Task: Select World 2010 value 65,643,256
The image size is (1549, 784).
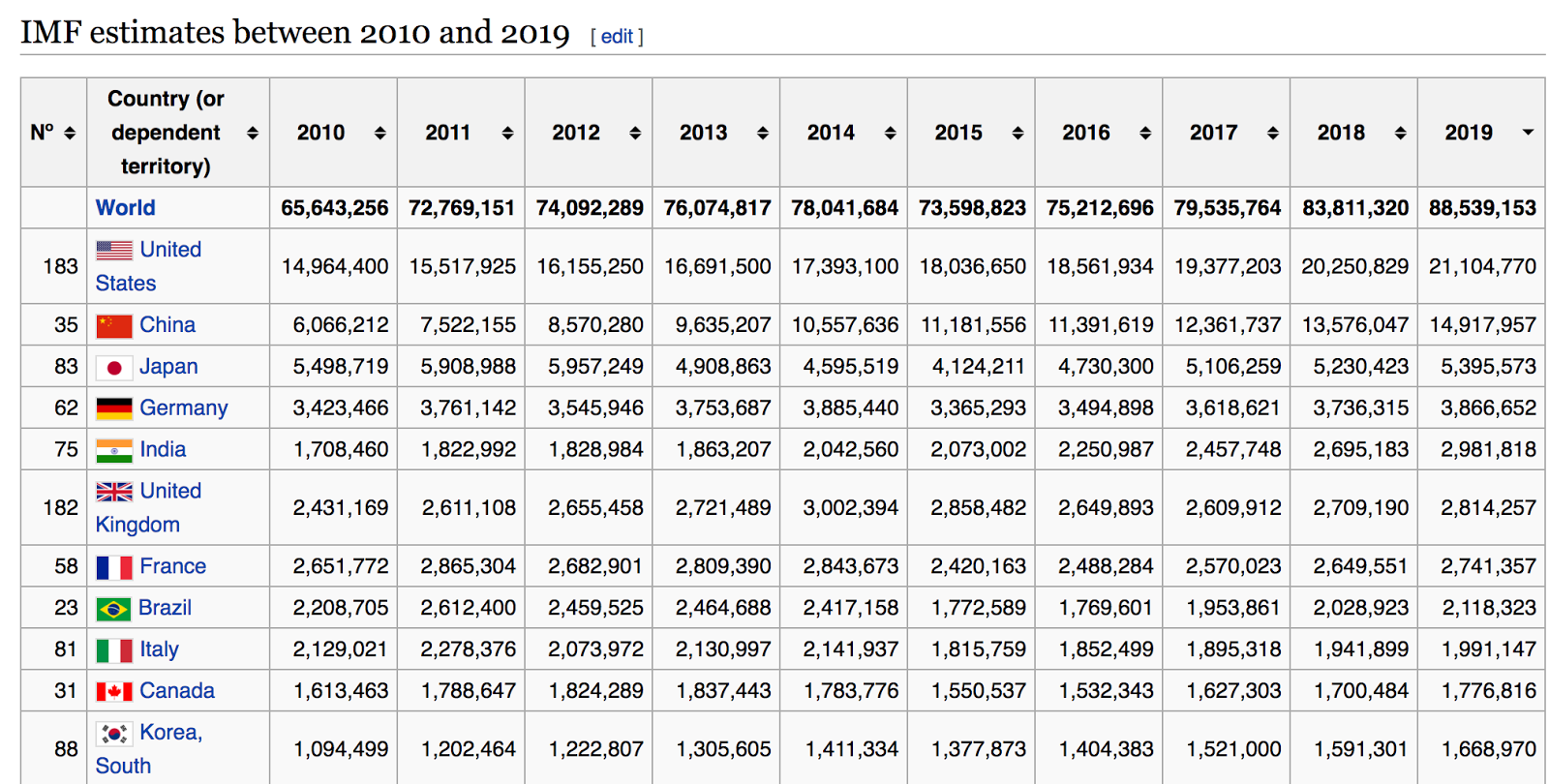Action: click(x=335, y=208)
